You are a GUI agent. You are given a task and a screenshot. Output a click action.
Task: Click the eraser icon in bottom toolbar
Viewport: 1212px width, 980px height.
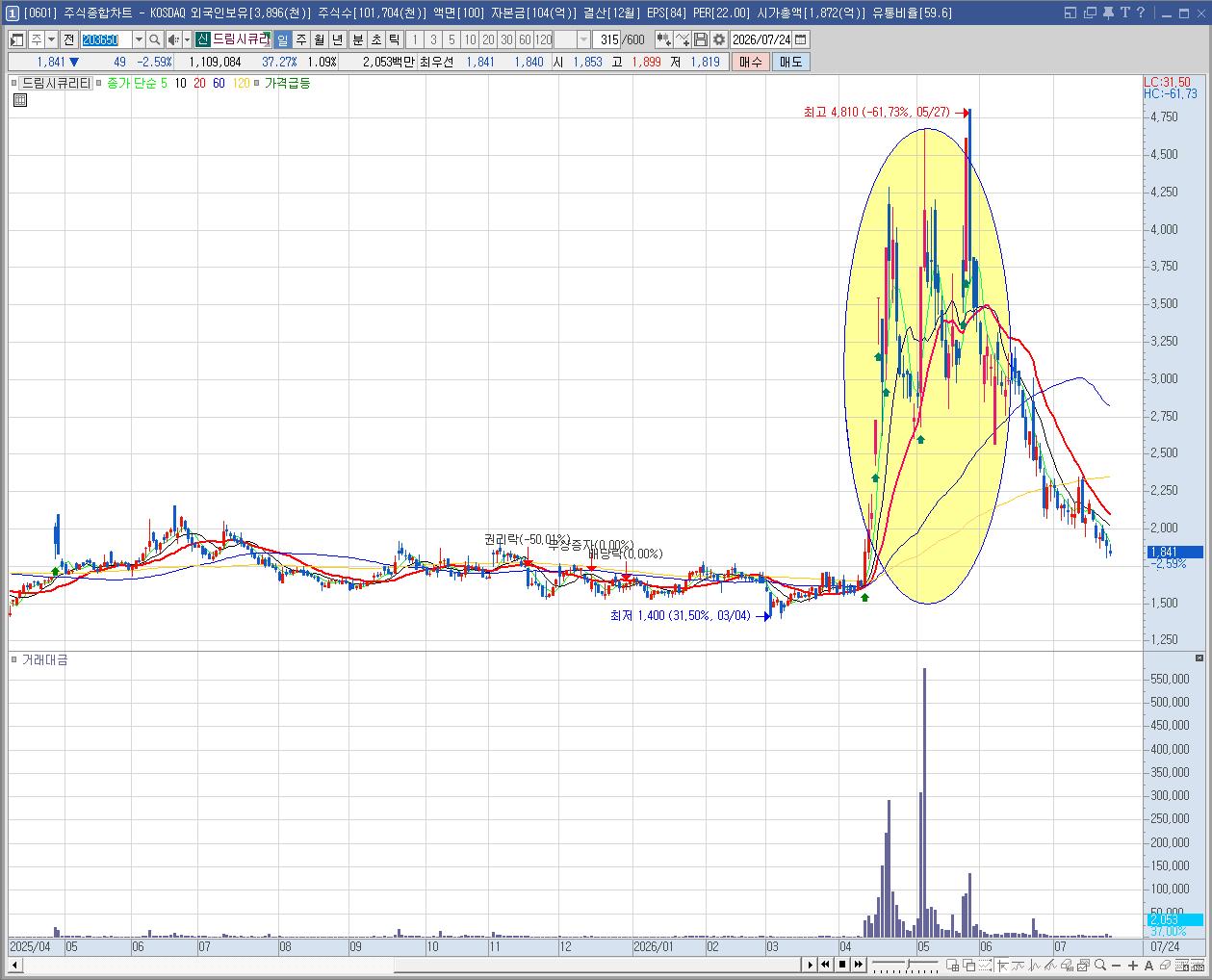[1166, 965]
